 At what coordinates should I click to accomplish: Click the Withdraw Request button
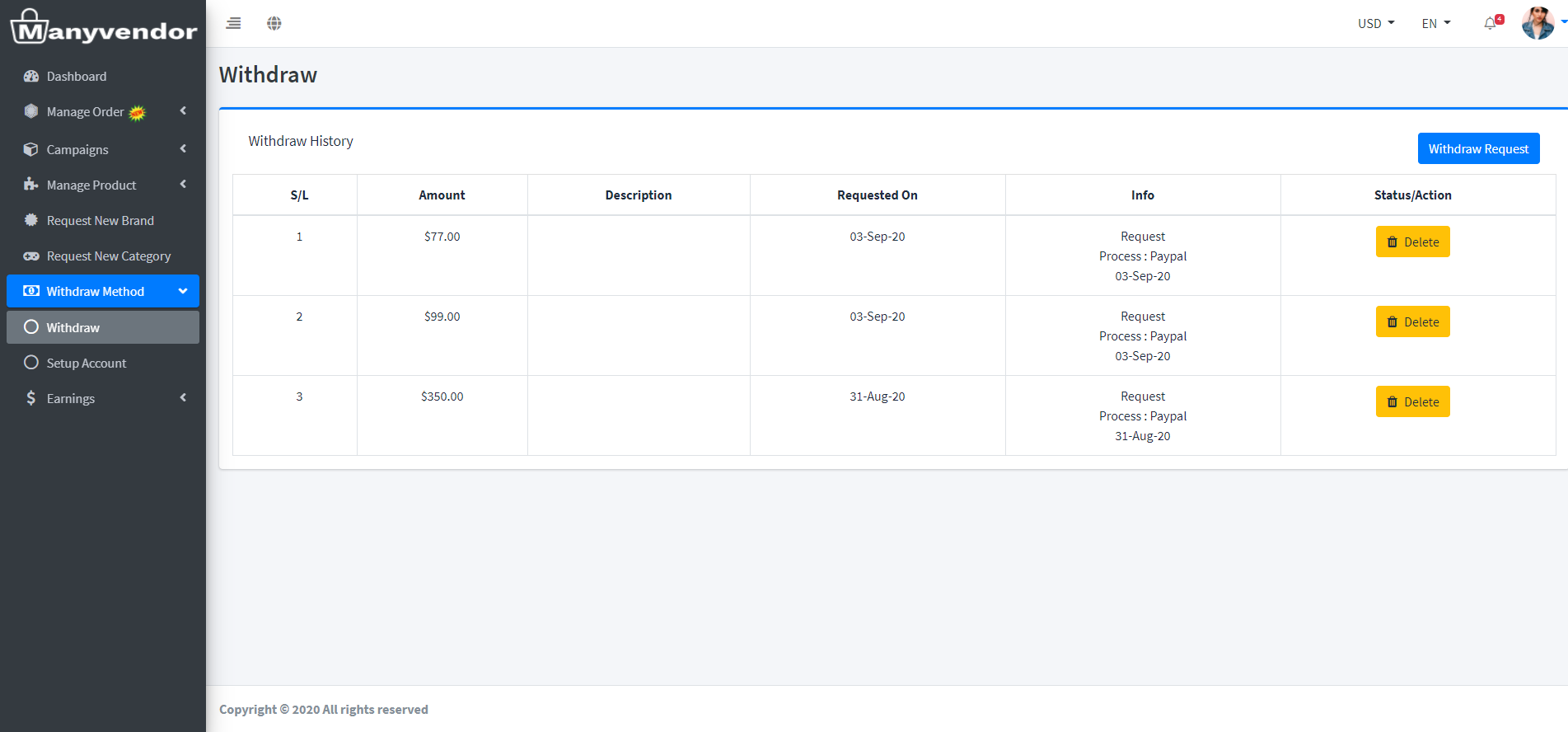[1478, 148]
